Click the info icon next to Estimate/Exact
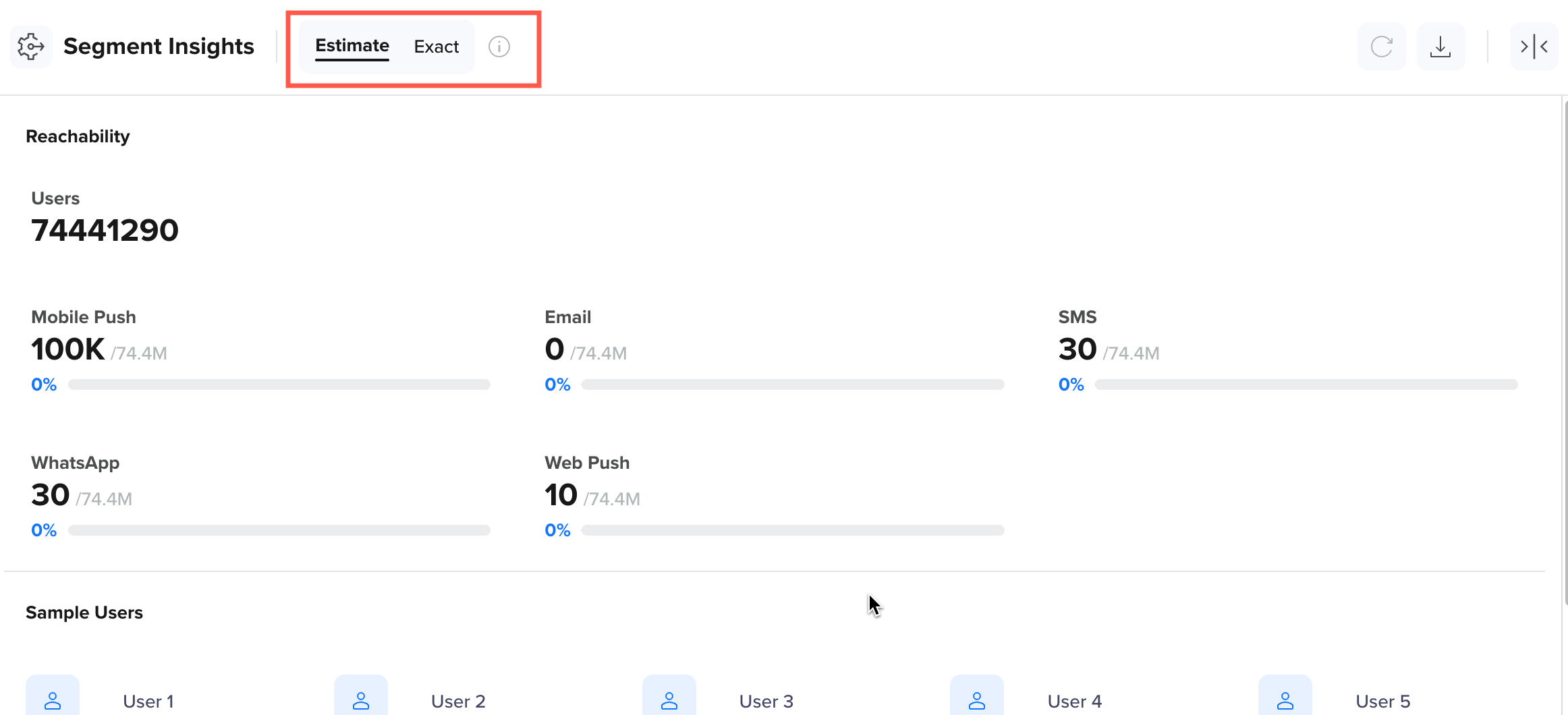The image size is (1568, 715). 499,47
